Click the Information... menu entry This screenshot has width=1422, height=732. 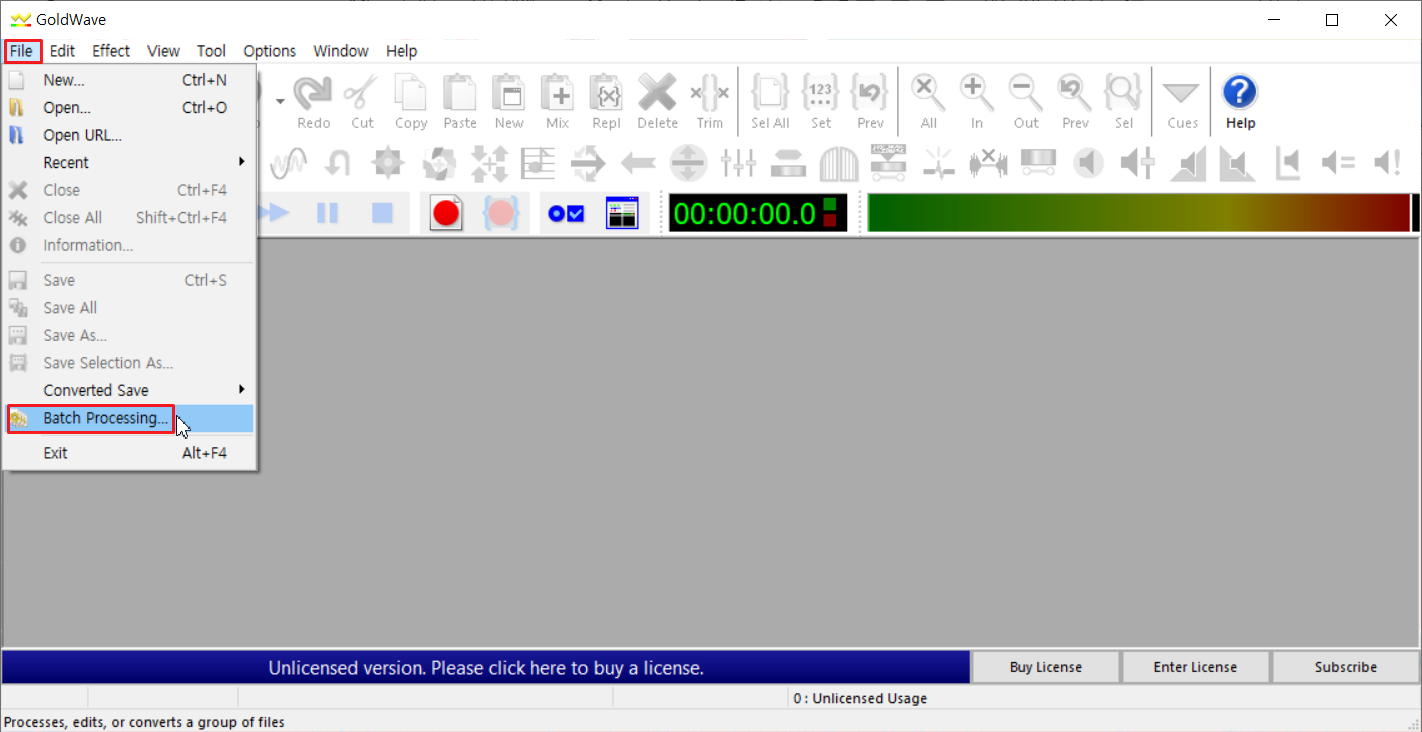click(x=129, y=245)
